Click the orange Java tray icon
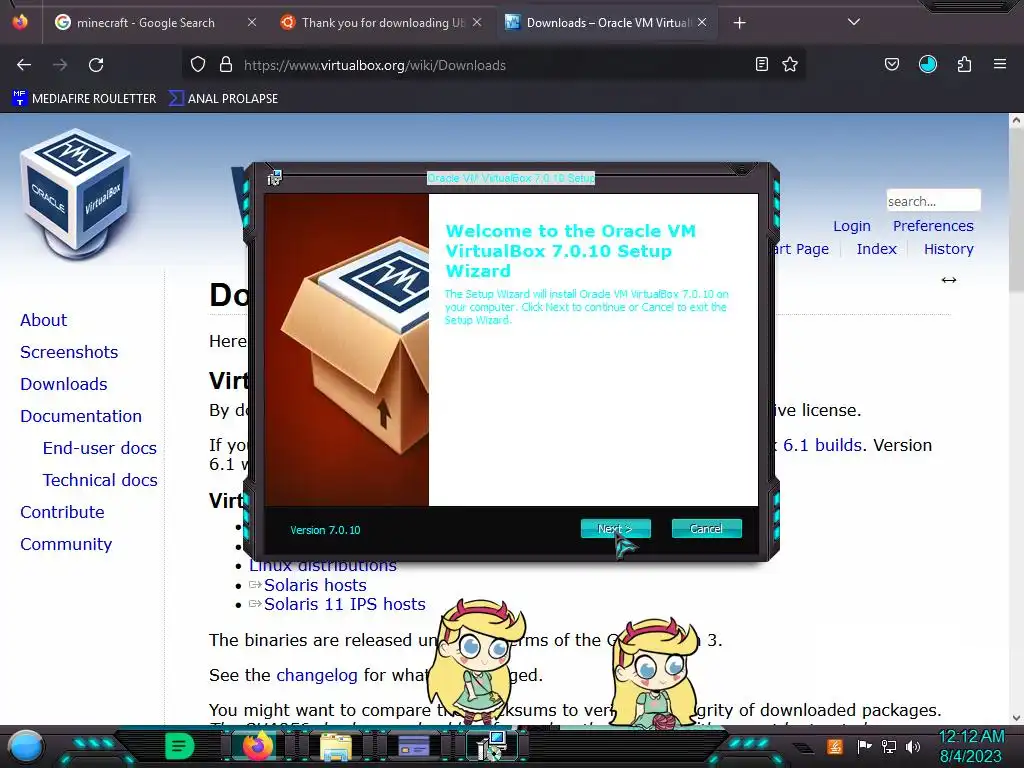The width and height of the screenshot is (1024, 768). [835, 746]
